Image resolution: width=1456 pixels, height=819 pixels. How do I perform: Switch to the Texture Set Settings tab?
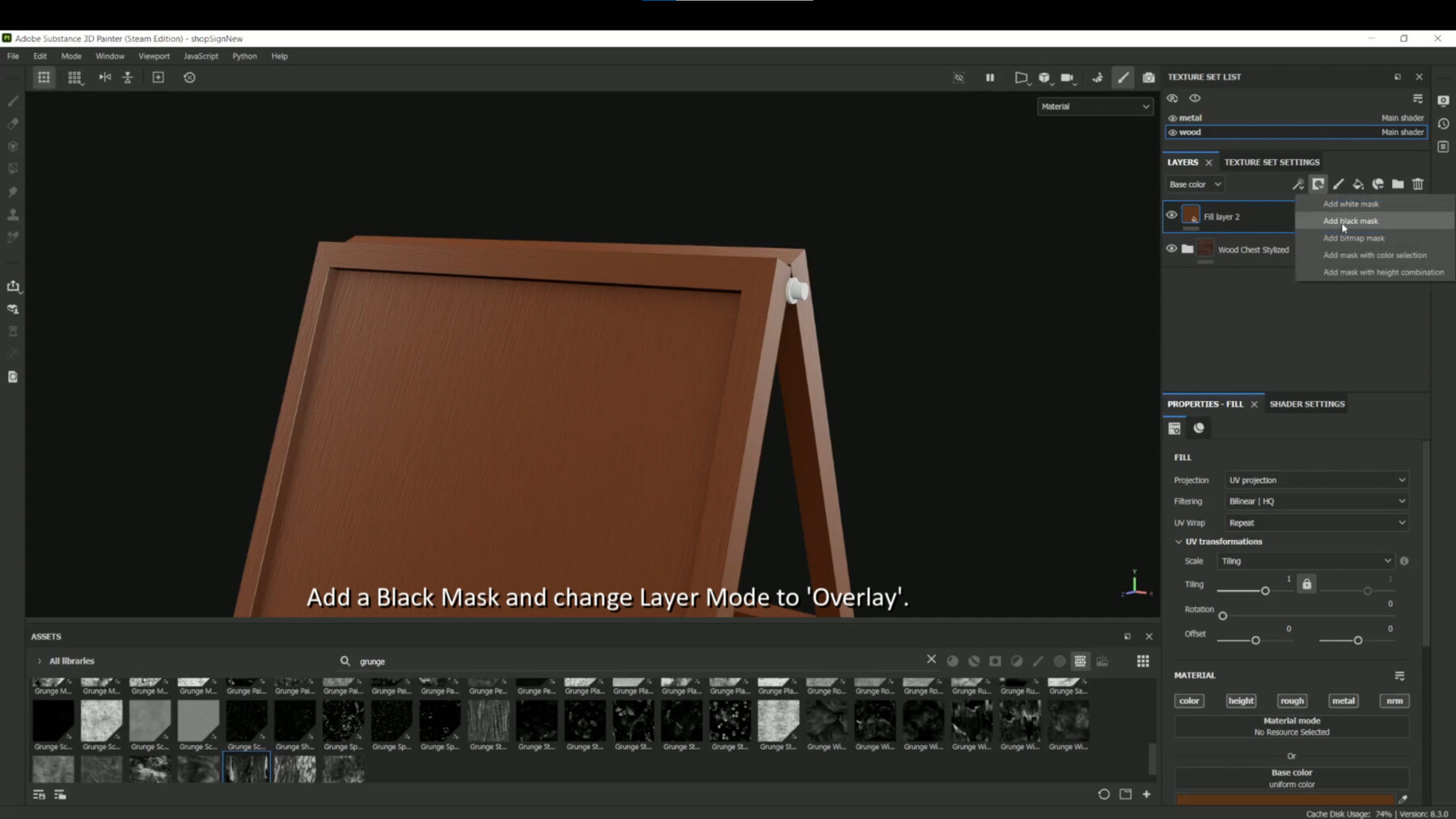(1272, 162)
